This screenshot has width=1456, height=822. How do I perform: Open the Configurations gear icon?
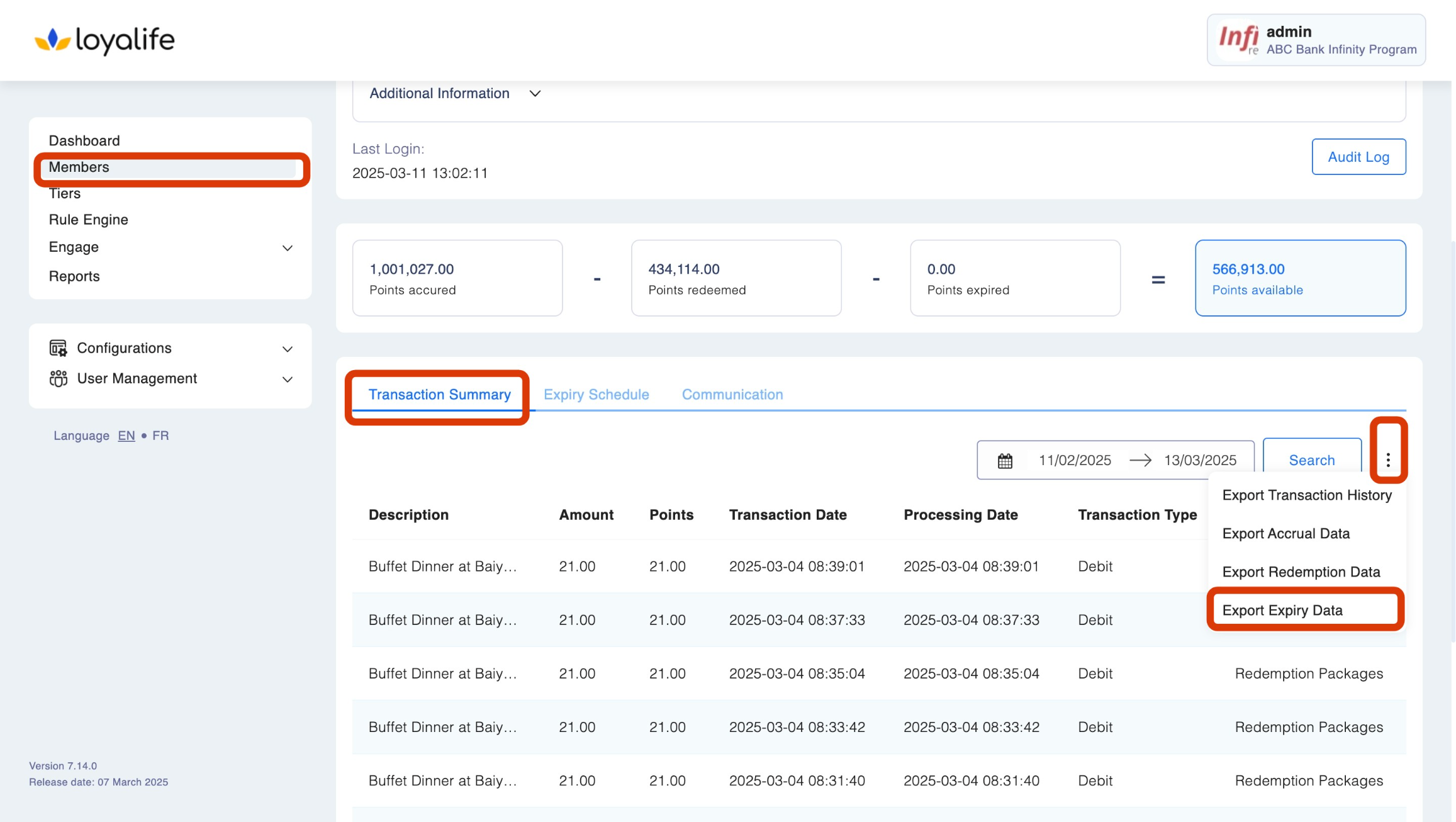tap(58, 348)
